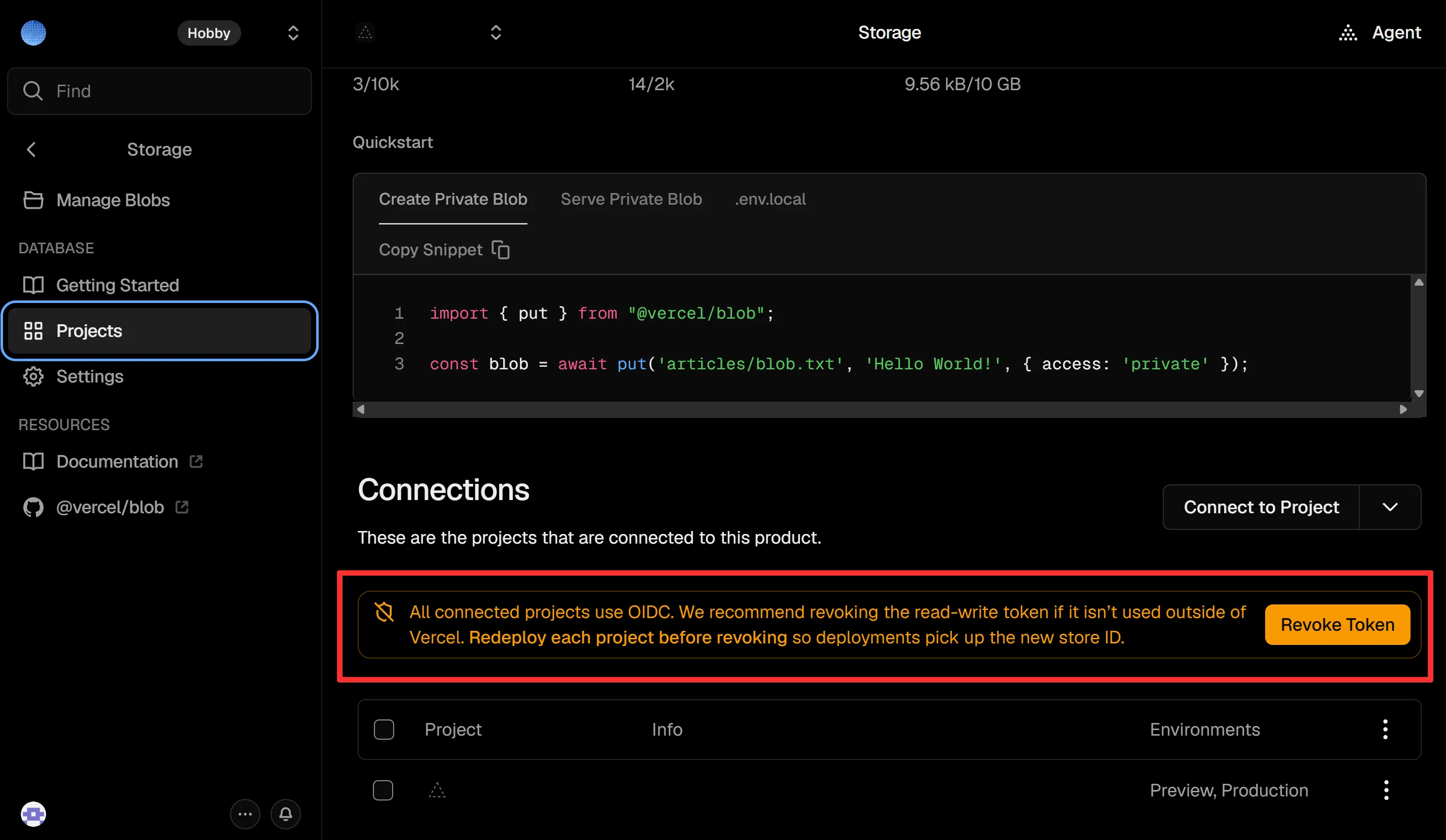The image size is (1446, 840).
Task: Click the Quickstart heading
Action: coord(393,142)
